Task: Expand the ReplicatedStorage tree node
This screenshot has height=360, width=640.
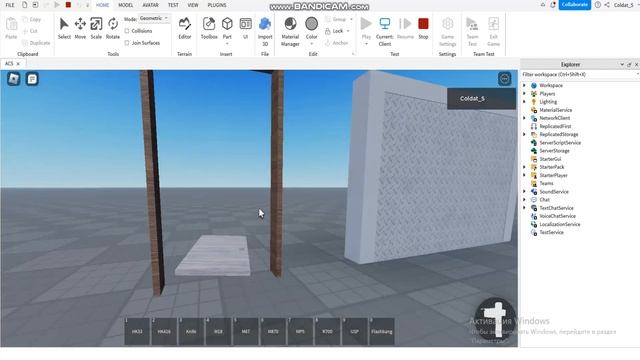Action: pos(524,134)
